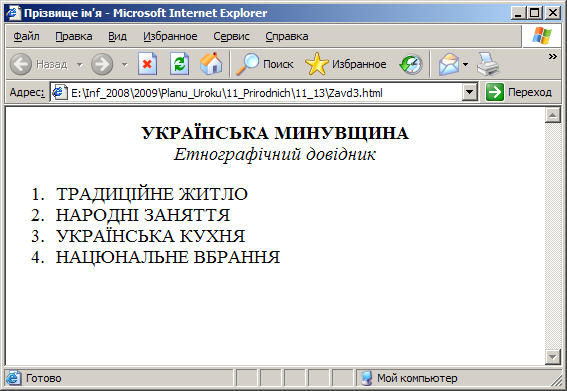
Task: Click heading УКРАЇНСЬКА МИНУВЩИНА
Action: (275, 133)
